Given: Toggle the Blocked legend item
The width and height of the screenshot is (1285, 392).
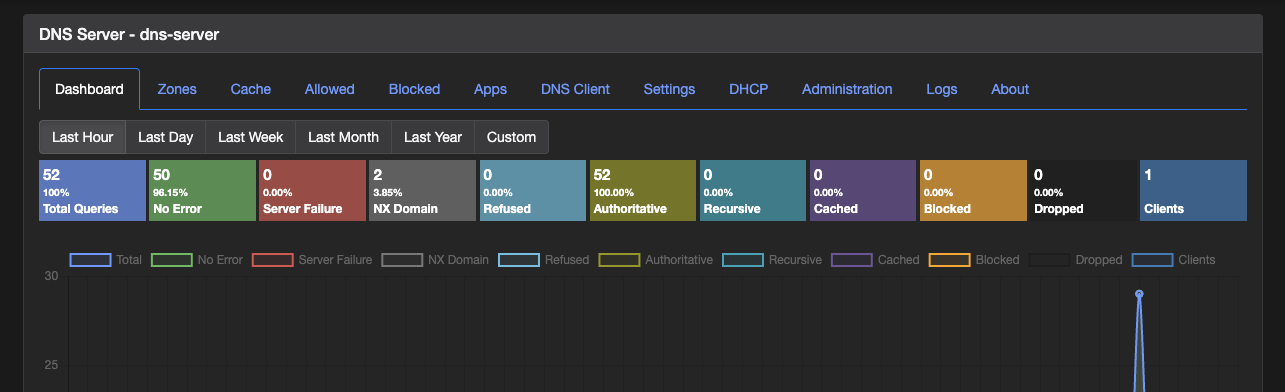Looking at the screenshot, I should [x=949, y=260].
